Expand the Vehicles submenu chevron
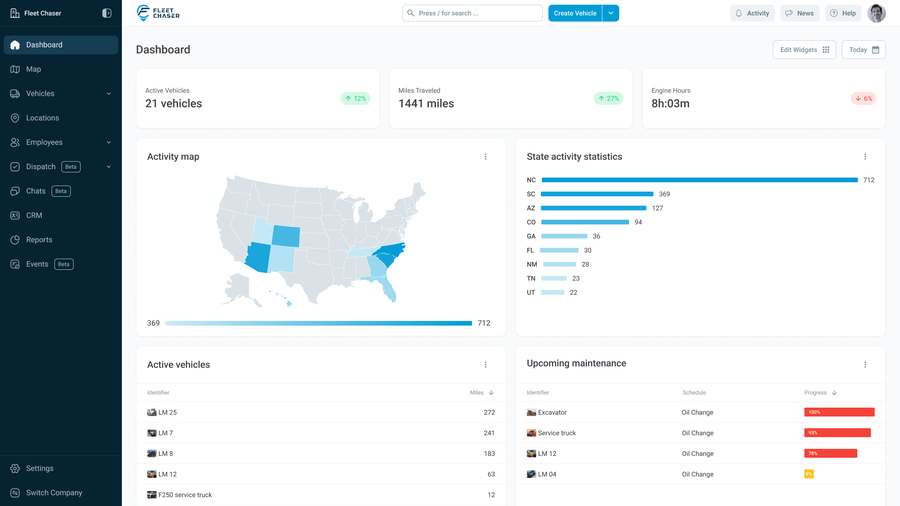This screenshot has height=506, width=900. [x=109, y=94]
